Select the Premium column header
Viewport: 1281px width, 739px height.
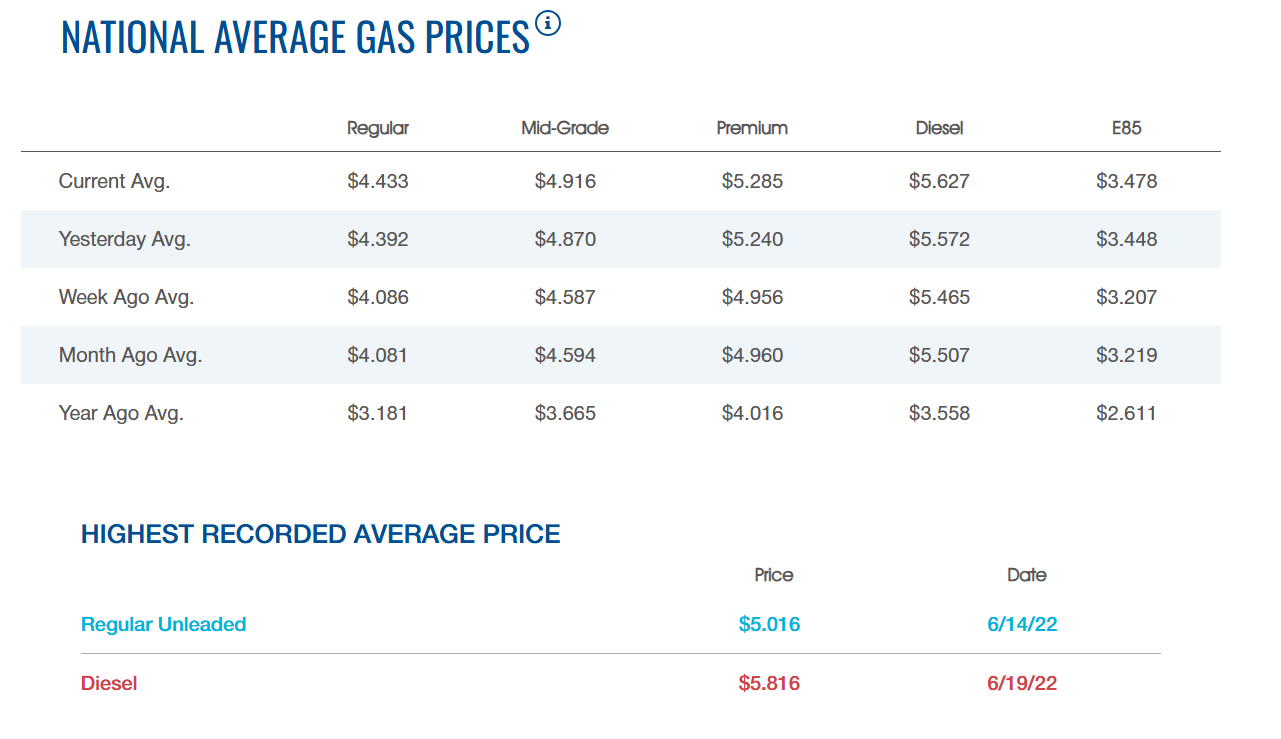(x=752, y=128)
